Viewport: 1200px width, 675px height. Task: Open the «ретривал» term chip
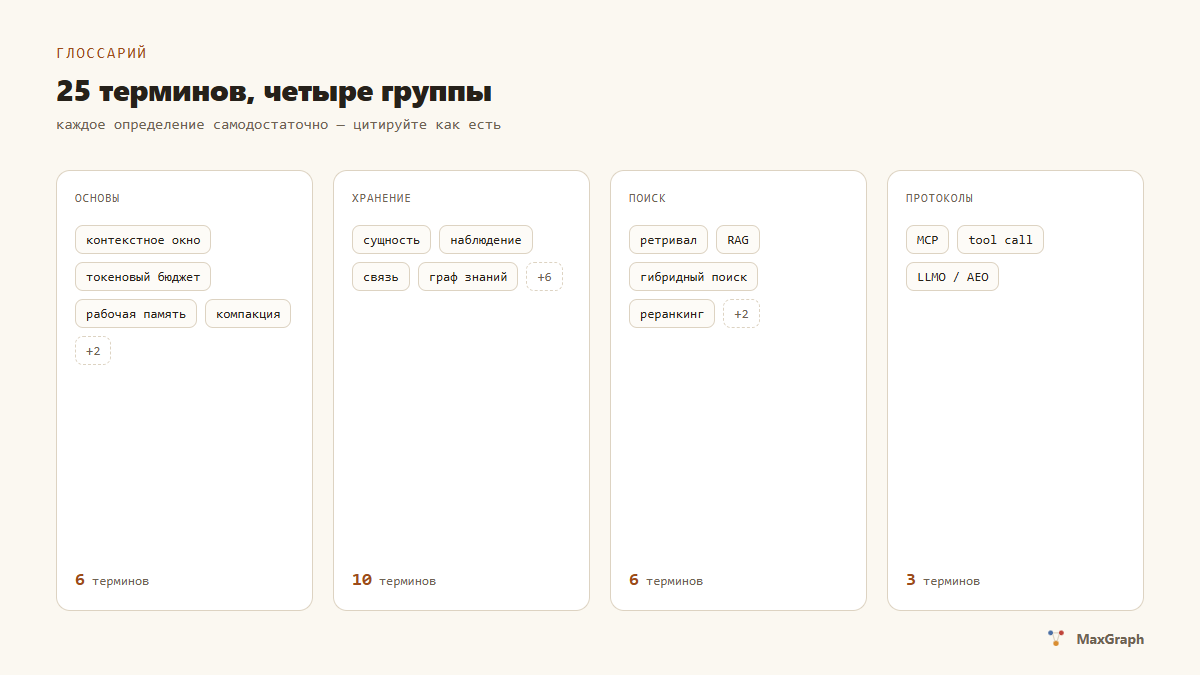(668, 240)
